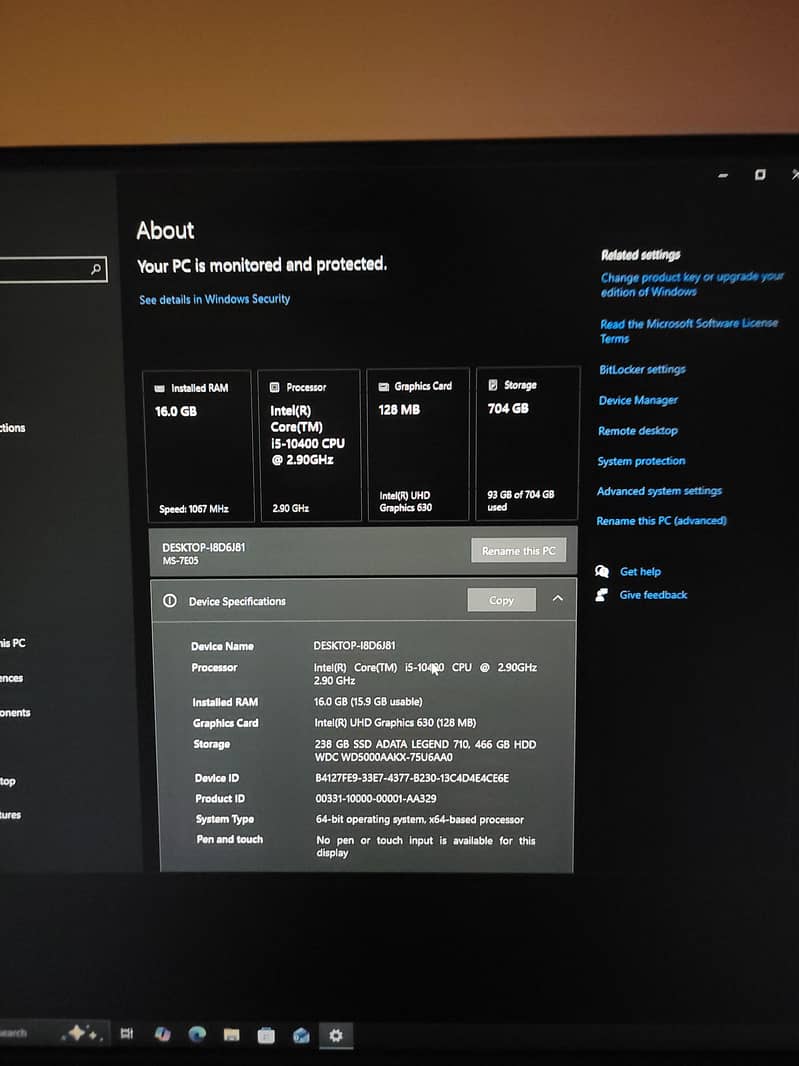Image resolution: width=799 pixels, height=1066 pixels.
Task: Click the Give feedback person icon
Action: (x=602, y=595)
